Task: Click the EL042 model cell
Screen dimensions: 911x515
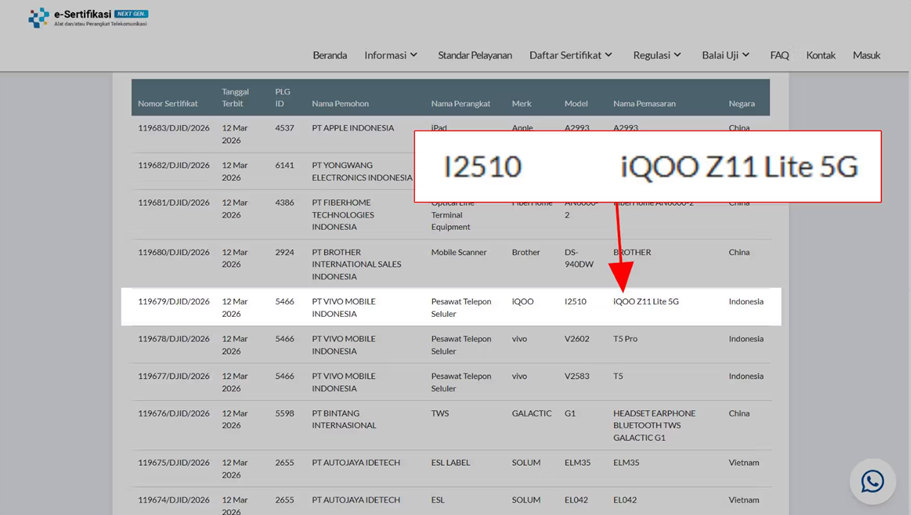Action: click(x=576, y=500)
